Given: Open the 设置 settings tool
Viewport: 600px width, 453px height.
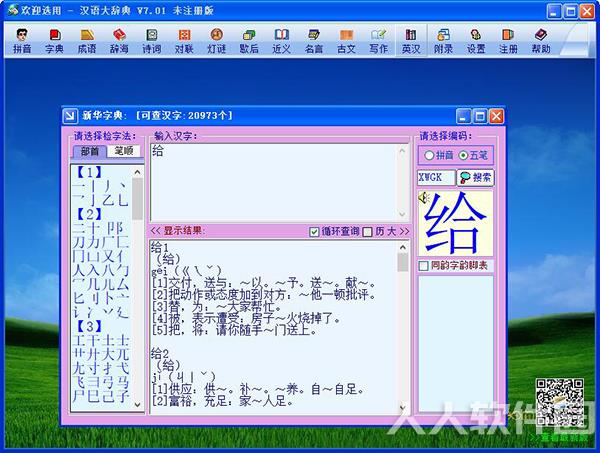Looking at the screenshot, I should tap(476, 41).
